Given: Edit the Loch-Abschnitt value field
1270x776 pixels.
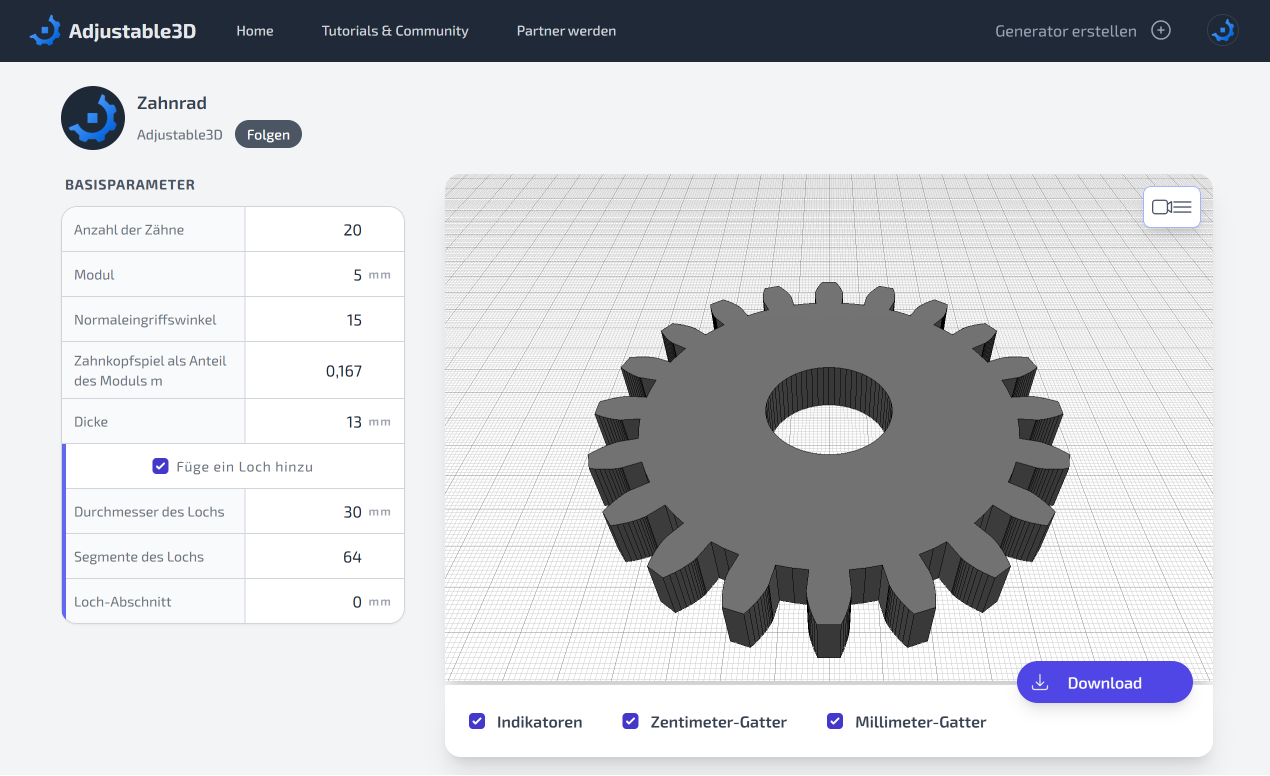Looking at the screenshot, I should pos(324,601).
